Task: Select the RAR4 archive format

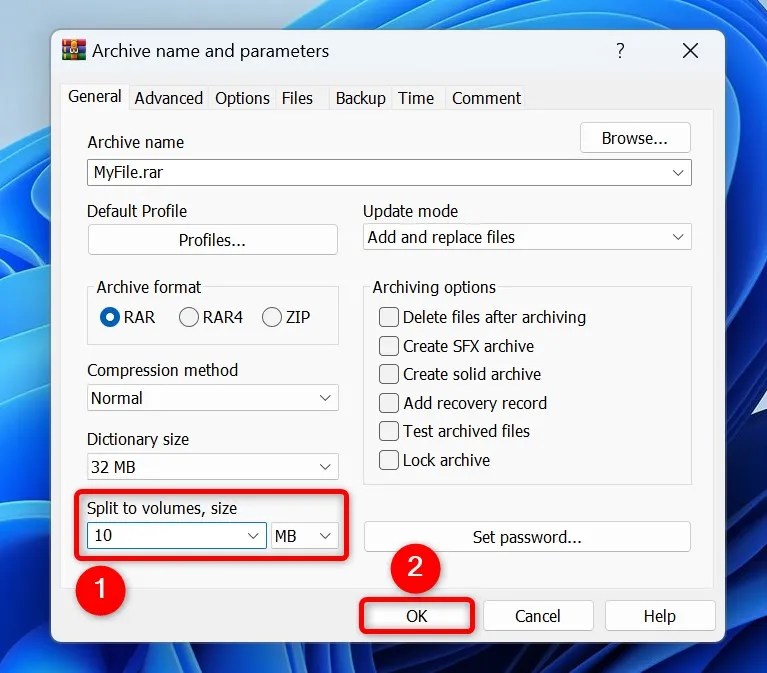Action: pos(189,317)
